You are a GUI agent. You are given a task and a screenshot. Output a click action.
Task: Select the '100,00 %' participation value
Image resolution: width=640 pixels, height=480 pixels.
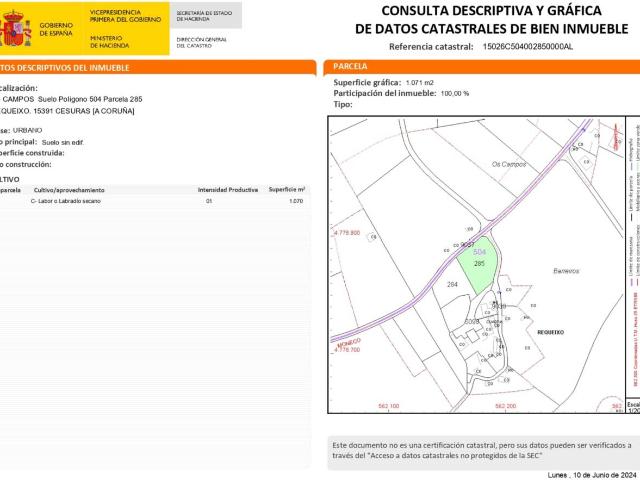455,93
